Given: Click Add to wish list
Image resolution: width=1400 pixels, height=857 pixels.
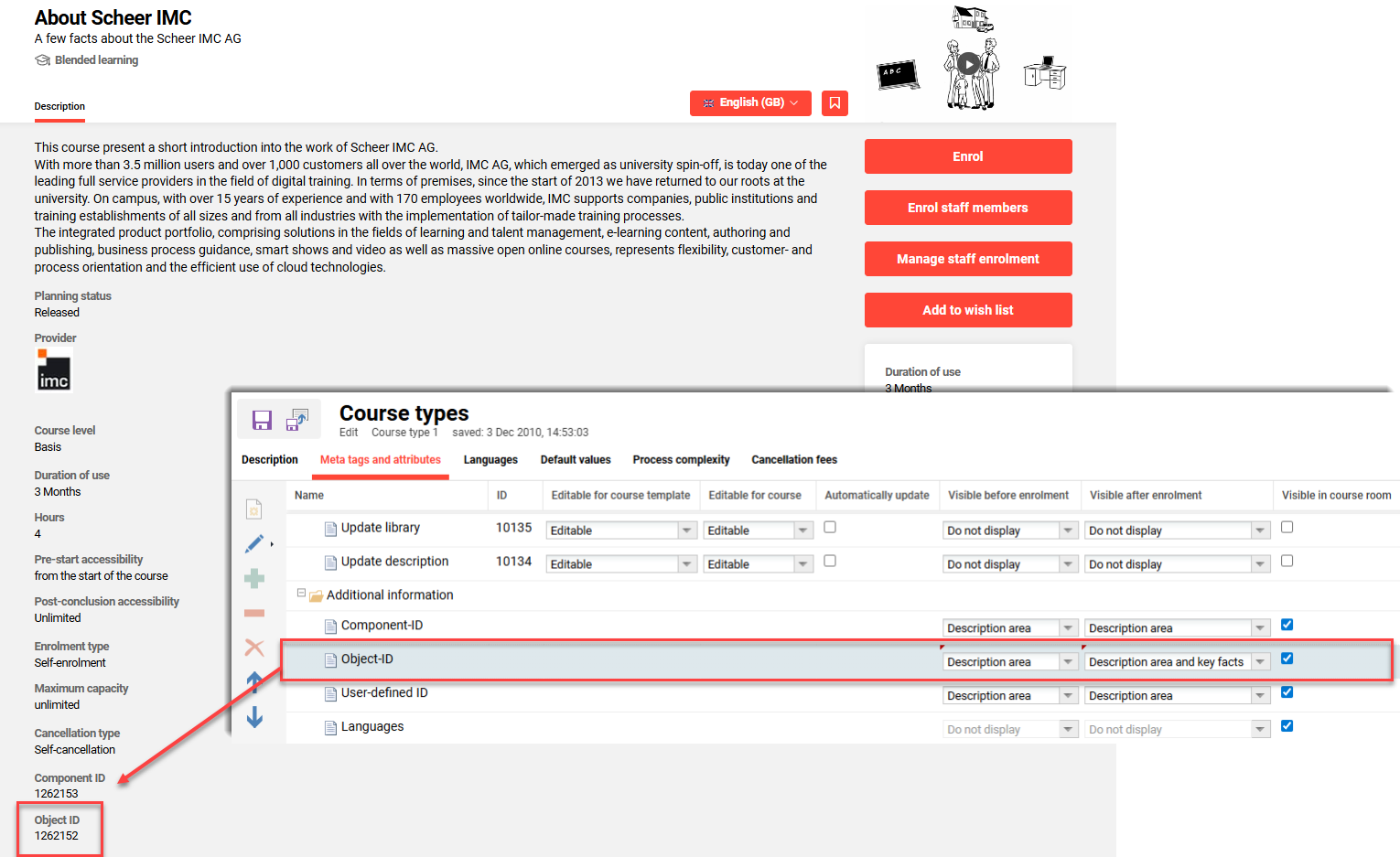Looking at the screenshot, I should coord(968,309).
